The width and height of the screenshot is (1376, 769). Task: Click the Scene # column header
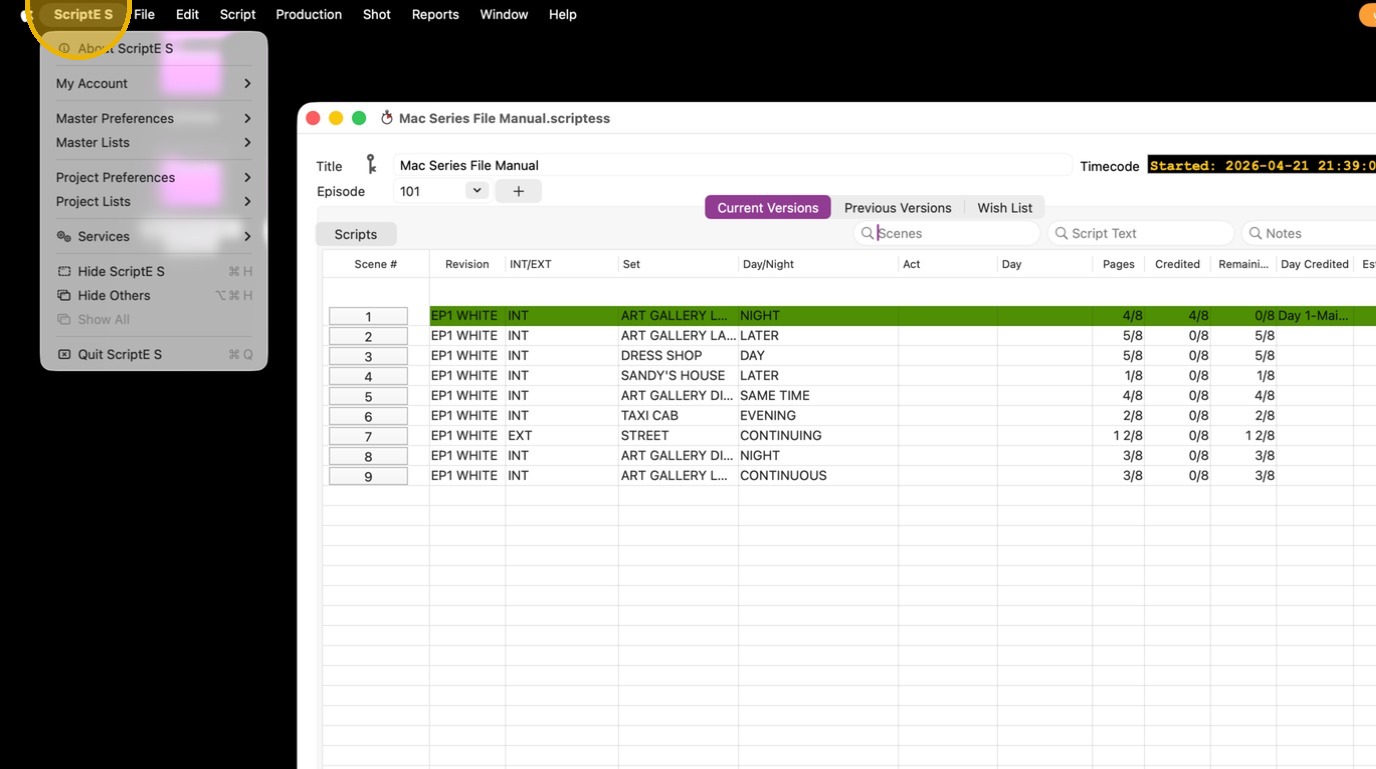click(376, 264)
